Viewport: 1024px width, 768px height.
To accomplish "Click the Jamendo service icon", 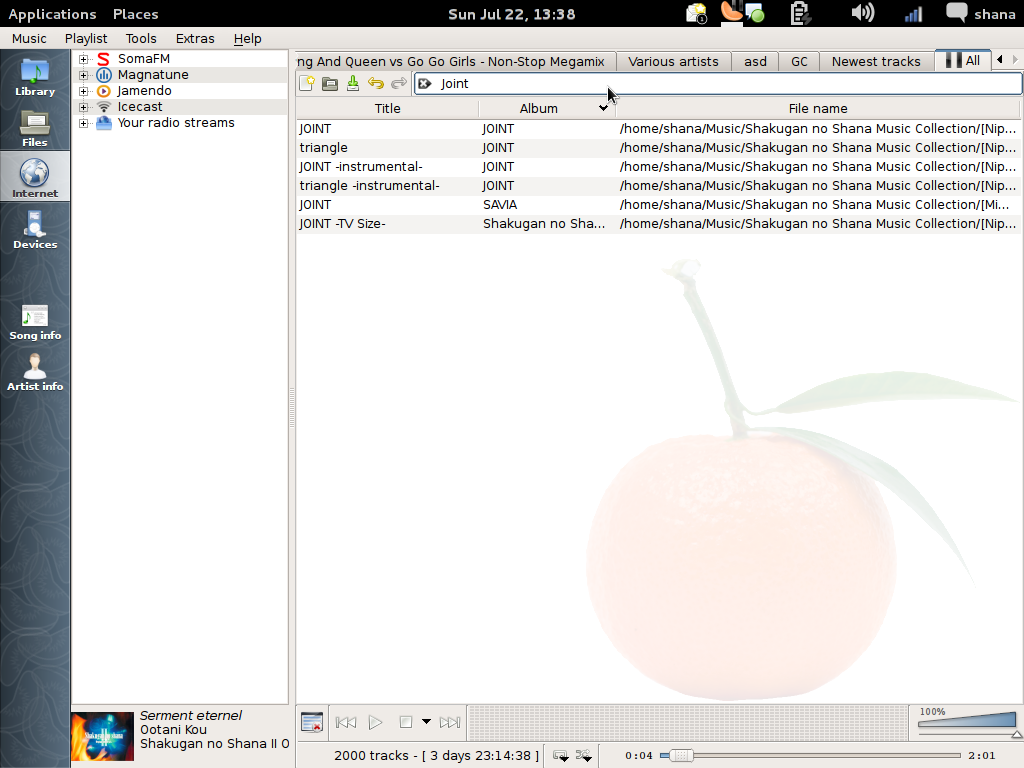I will click(103, 91).
